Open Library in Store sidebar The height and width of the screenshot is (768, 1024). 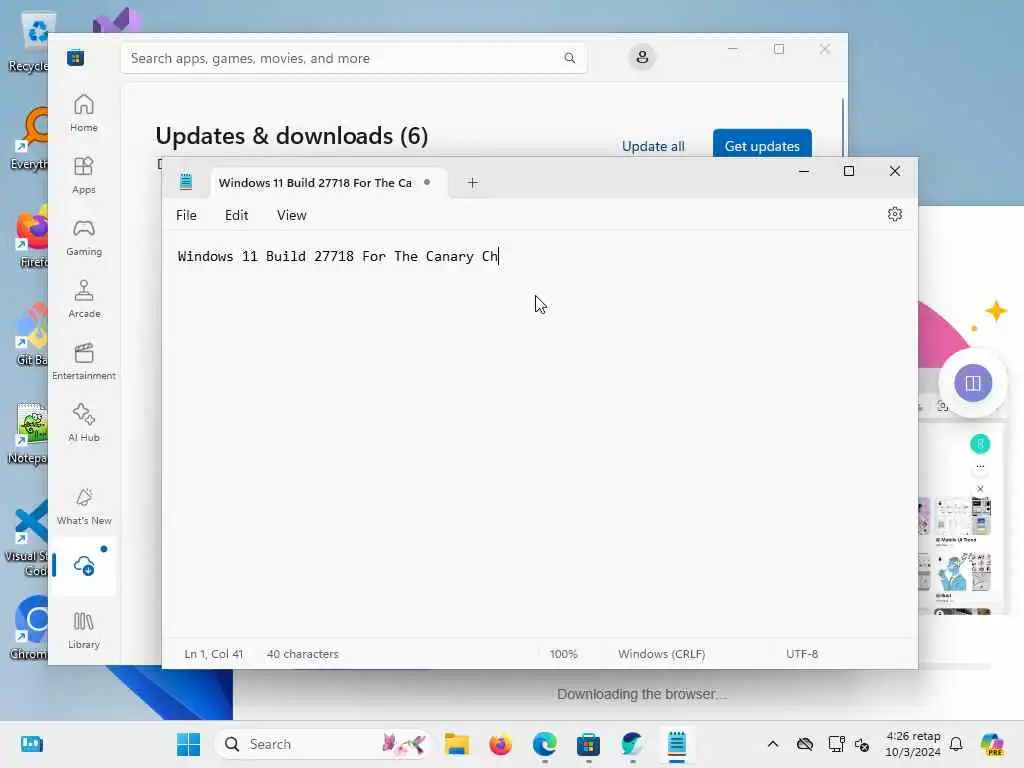pyautogui.click(x=84, y=630)
